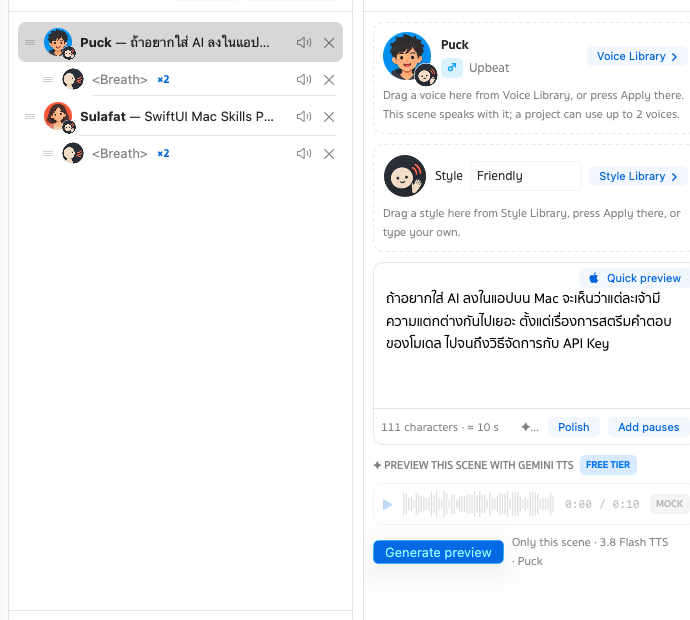Click x2 multiplier on Breath under Sulafat
Image resolution: width=690 pixels, height=620 pixels.
pyautogui.click(x=163, y=154)
